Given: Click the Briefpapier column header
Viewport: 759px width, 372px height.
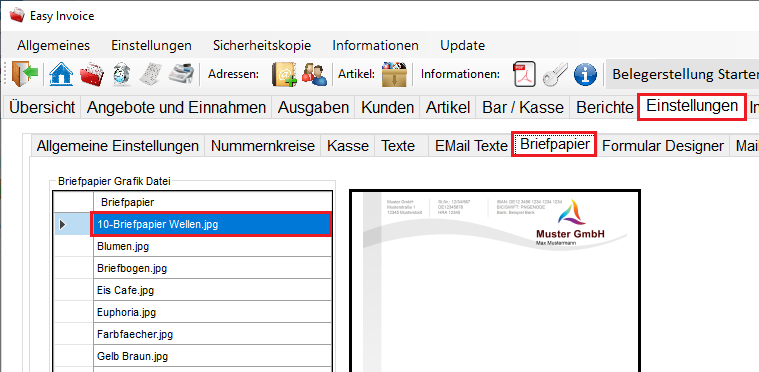Looking at the screenshot, I should pyautogui.click(x=213, y=202).
